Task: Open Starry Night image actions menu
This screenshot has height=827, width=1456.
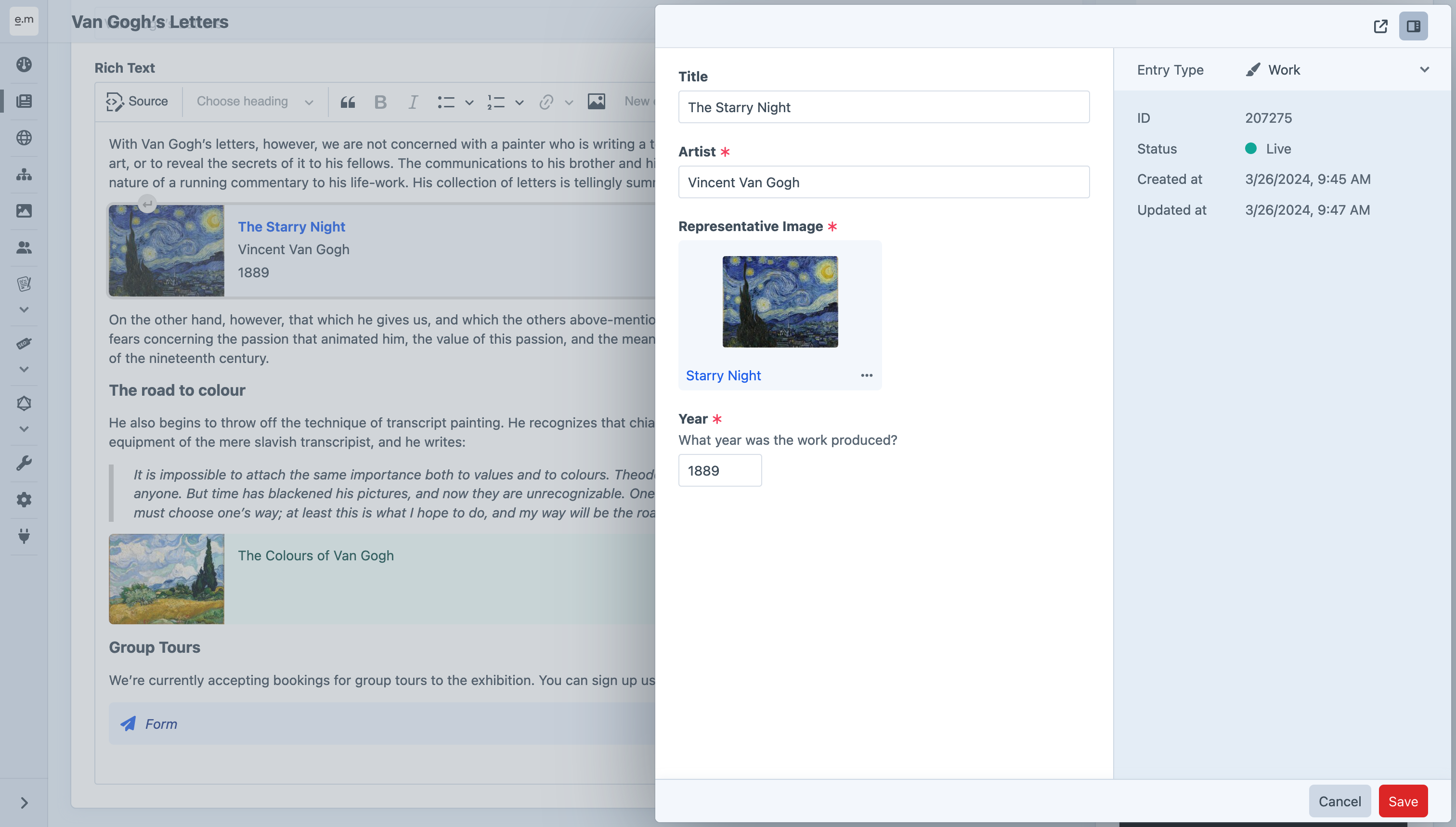Action: tap(866, 375)
